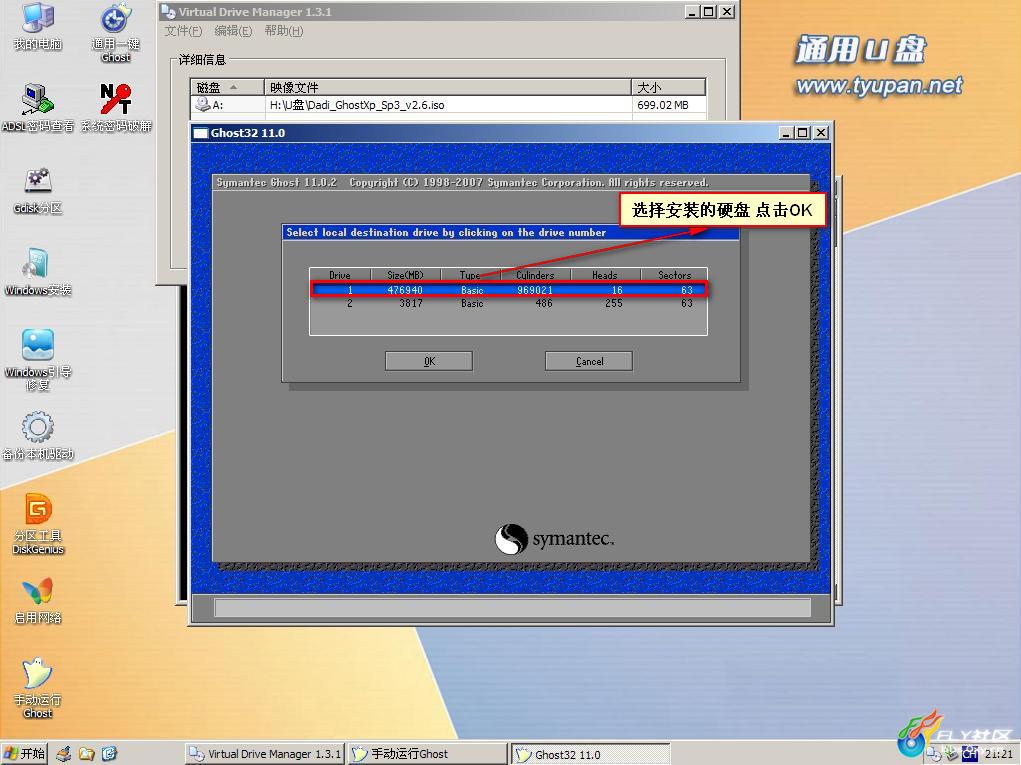Close the Virtual Drive Manager window
The width and height of the screenshot is (1021, 765).
727,12
